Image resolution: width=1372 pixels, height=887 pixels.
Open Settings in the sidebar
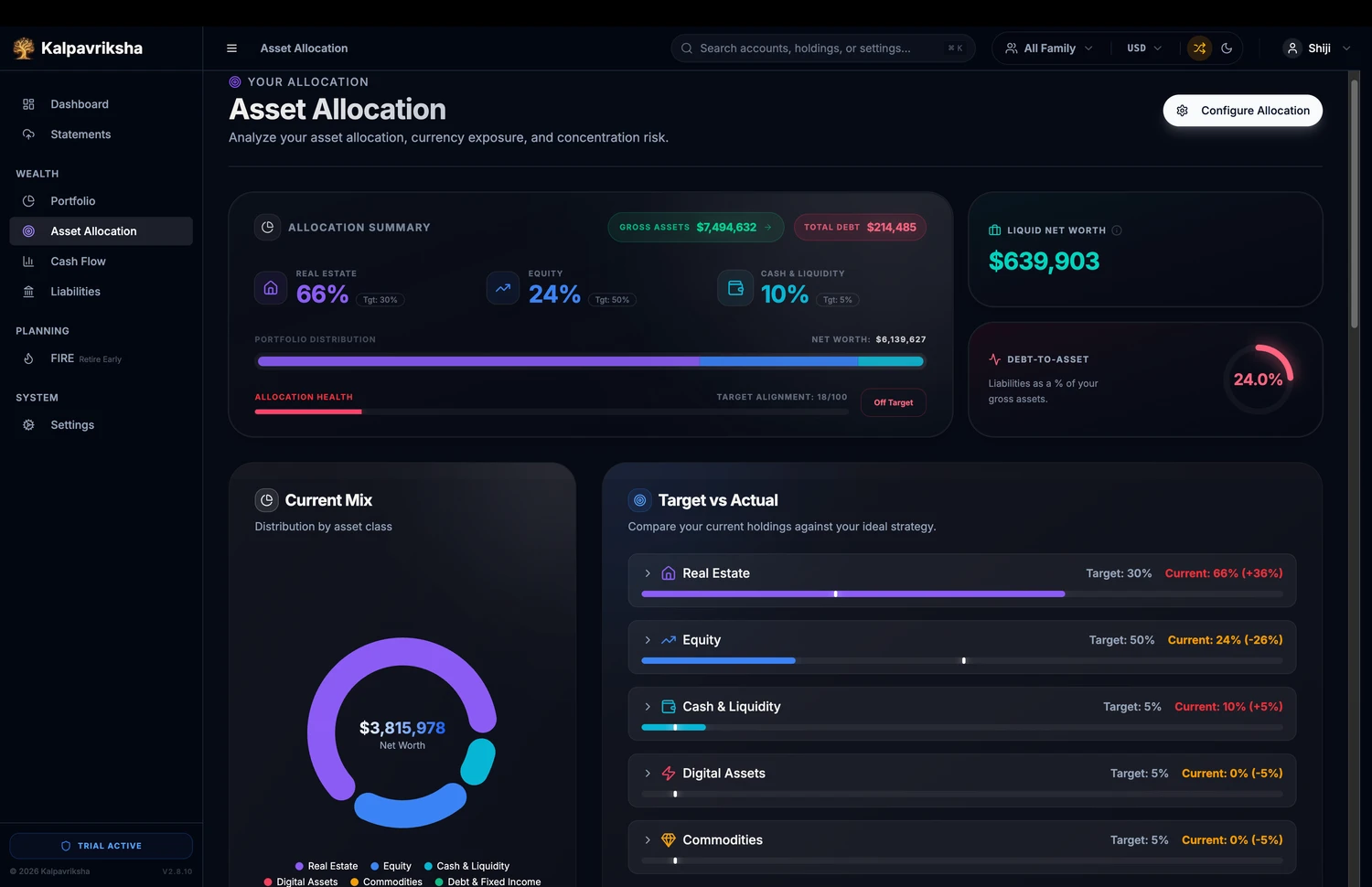(102, 425)
